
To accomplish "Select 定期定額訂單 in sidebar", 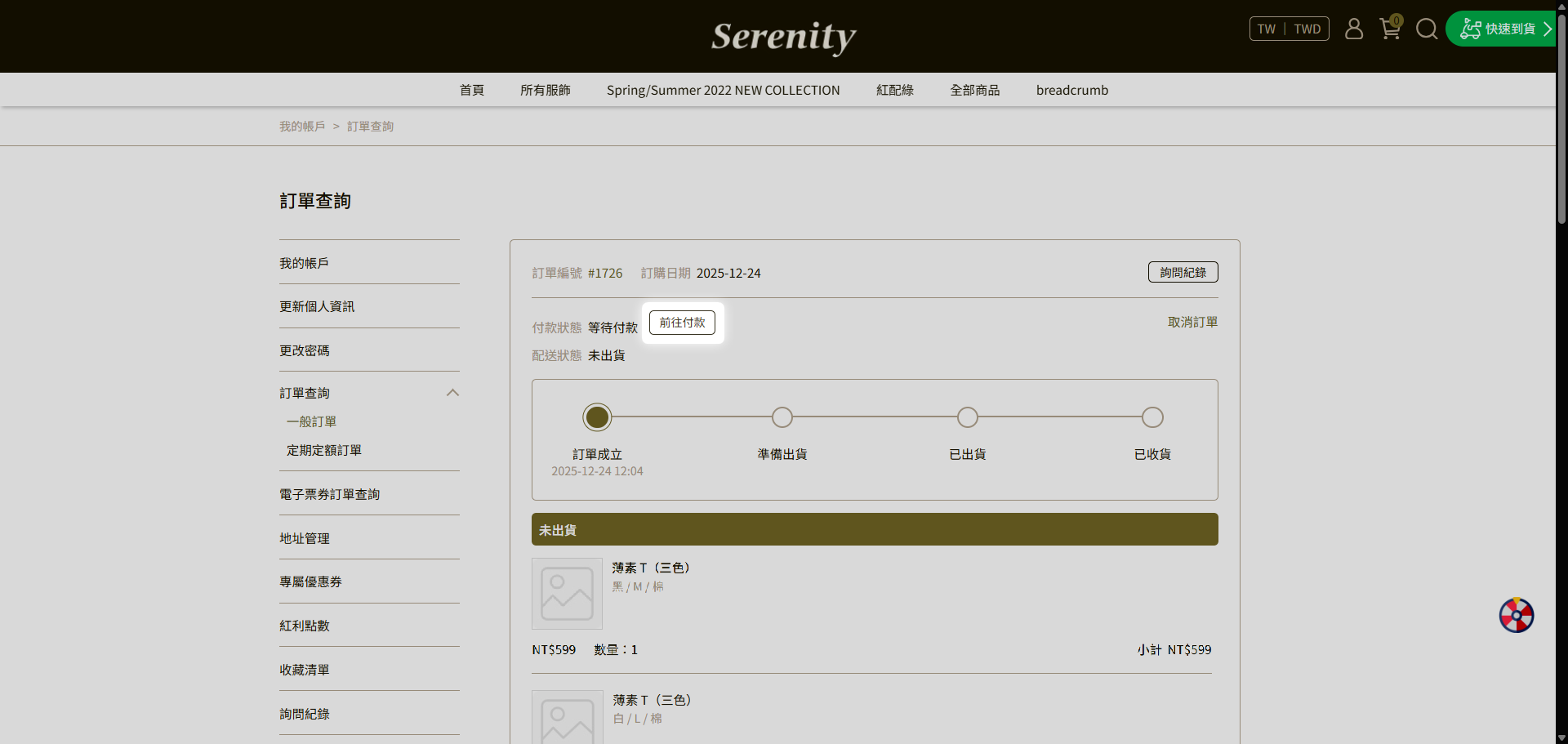I will 324,450.
